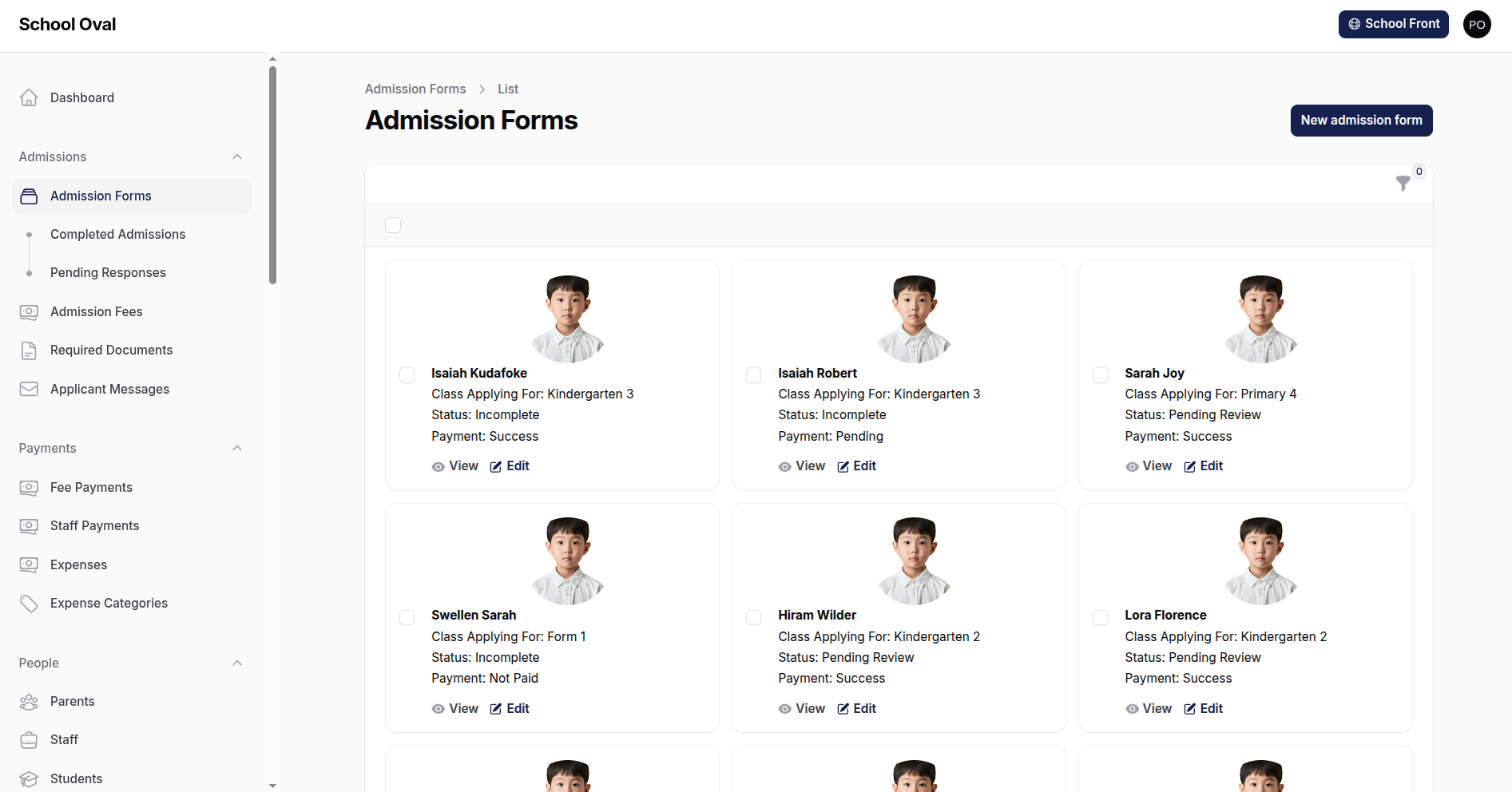This screenshot has height=792, width=1512.
Task: Click the PO user avatar
Action: (x=1477, y=24)
